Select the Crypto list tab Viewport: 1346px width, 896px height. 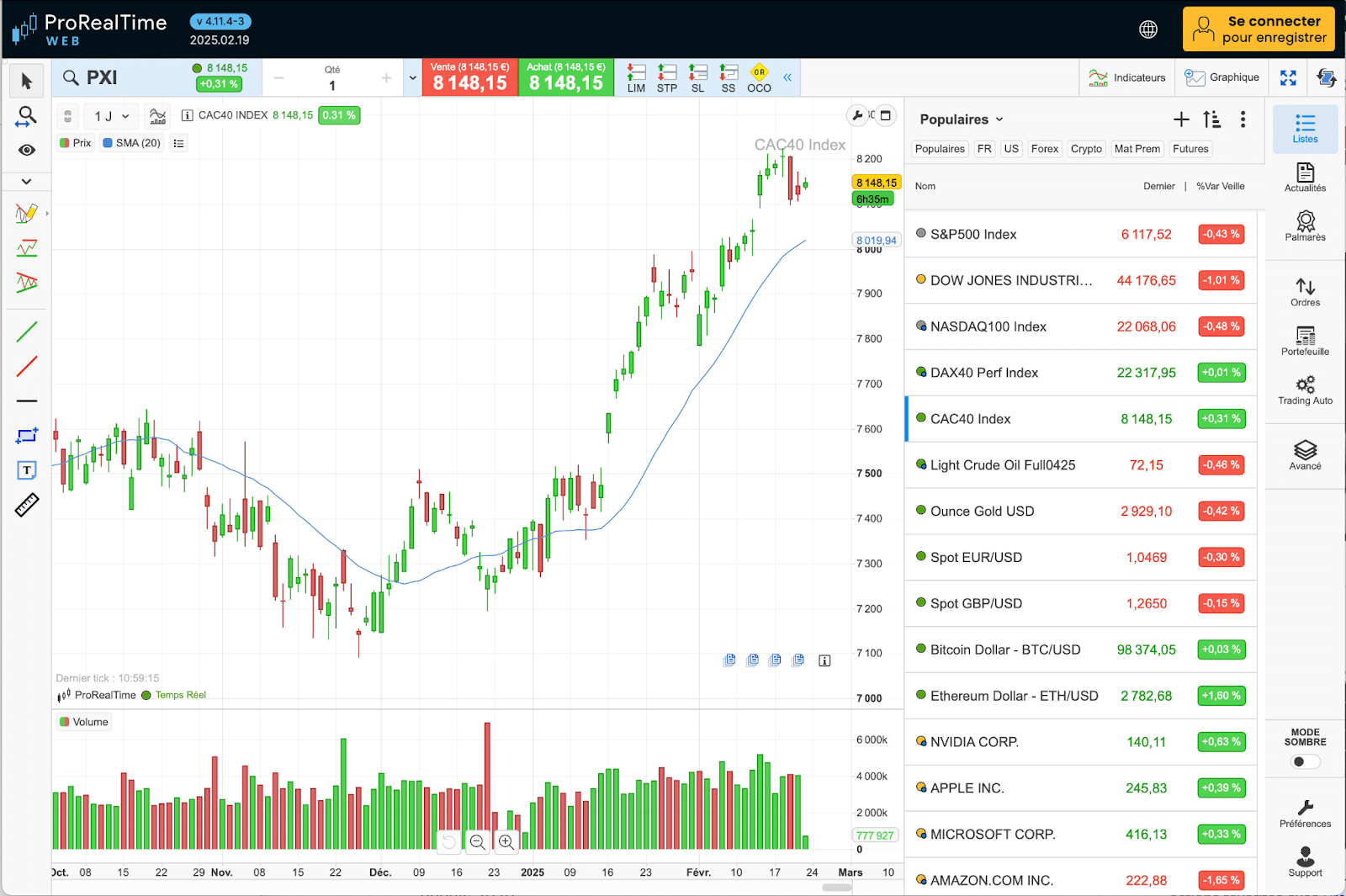coord(1086,149)
